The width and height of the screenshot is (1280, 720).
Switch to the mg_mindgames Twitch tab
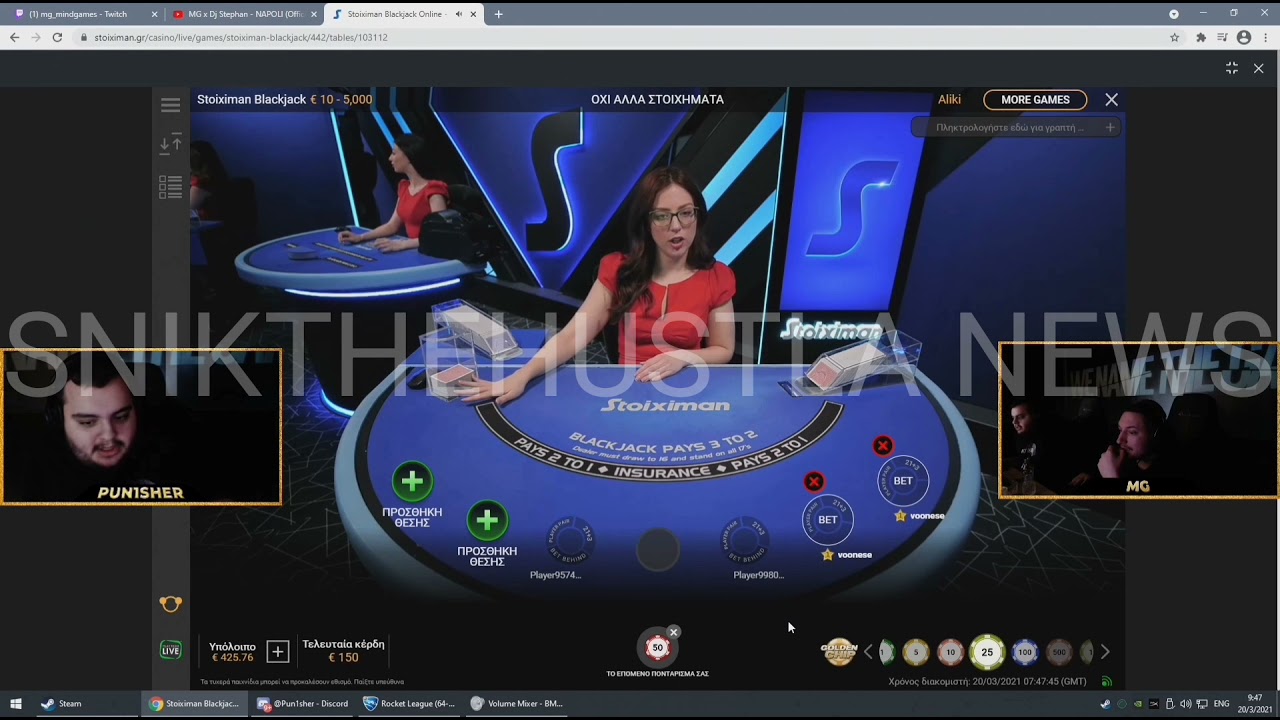(x=86, y=14)
